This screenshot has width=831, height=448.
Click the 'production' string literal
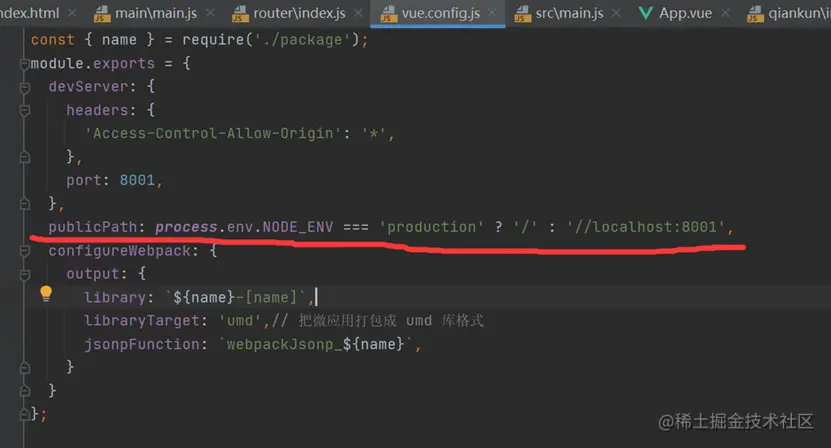click(431, 227)
